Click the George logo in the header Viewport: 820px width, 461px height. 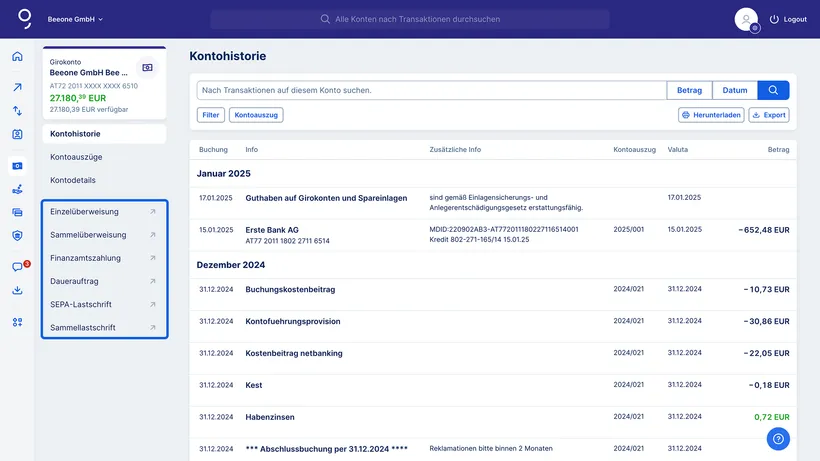point(24,19)
